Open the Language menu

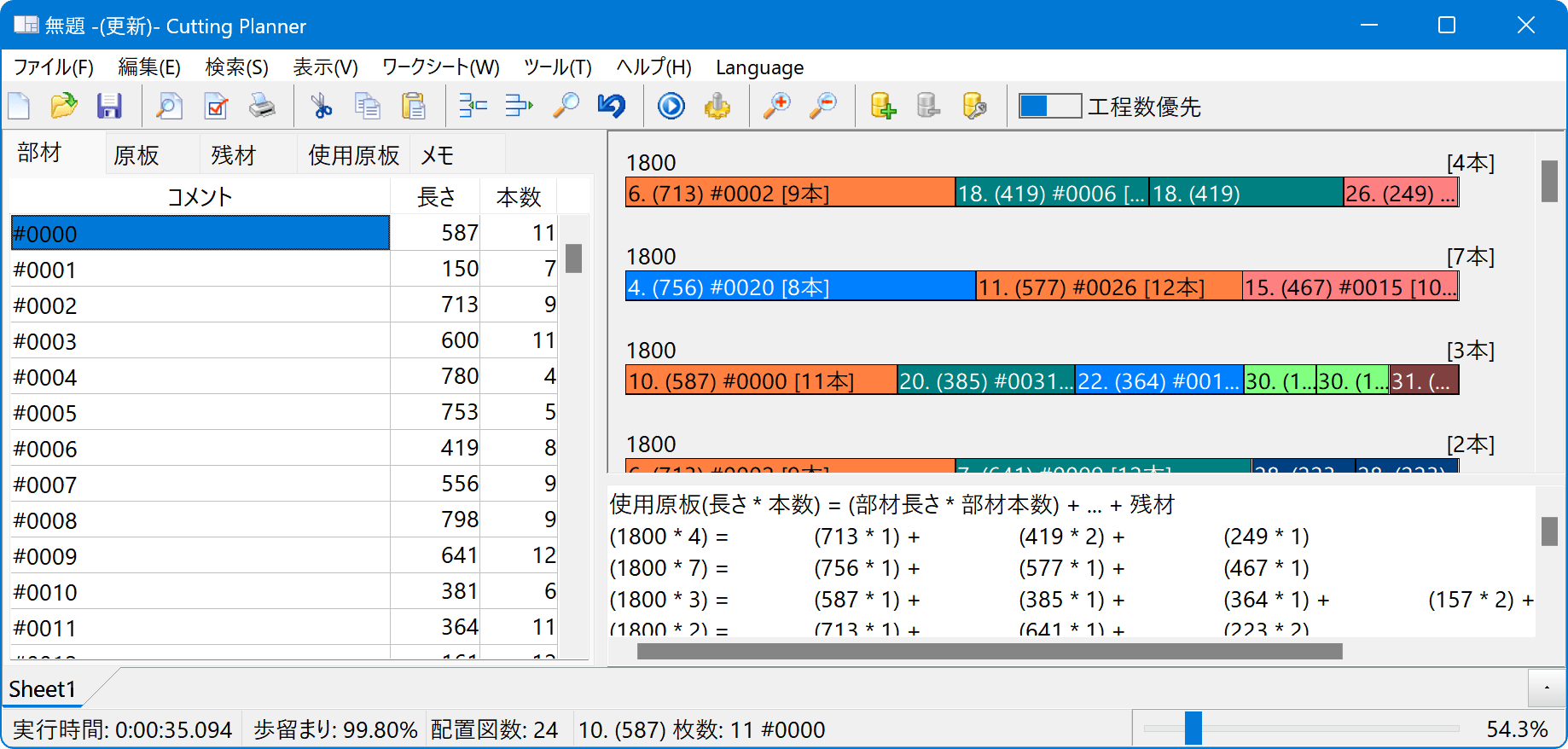[x=759, y=67]
